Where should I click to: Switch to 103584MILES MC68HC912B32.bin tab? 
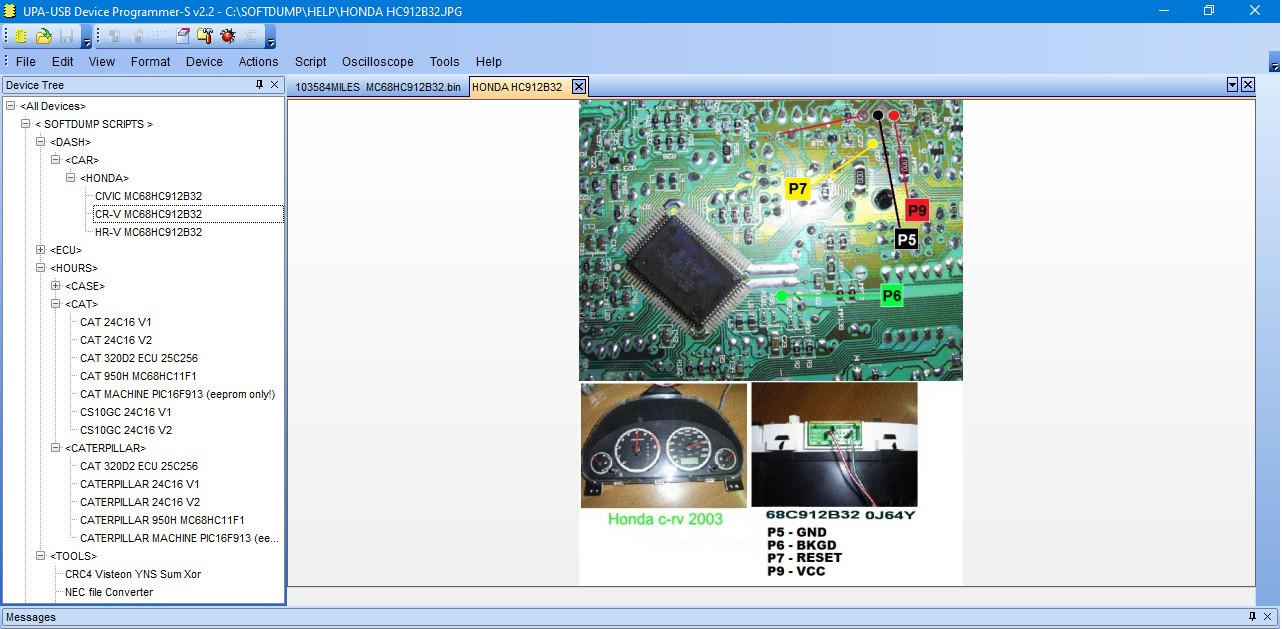(x=377, y=87)
